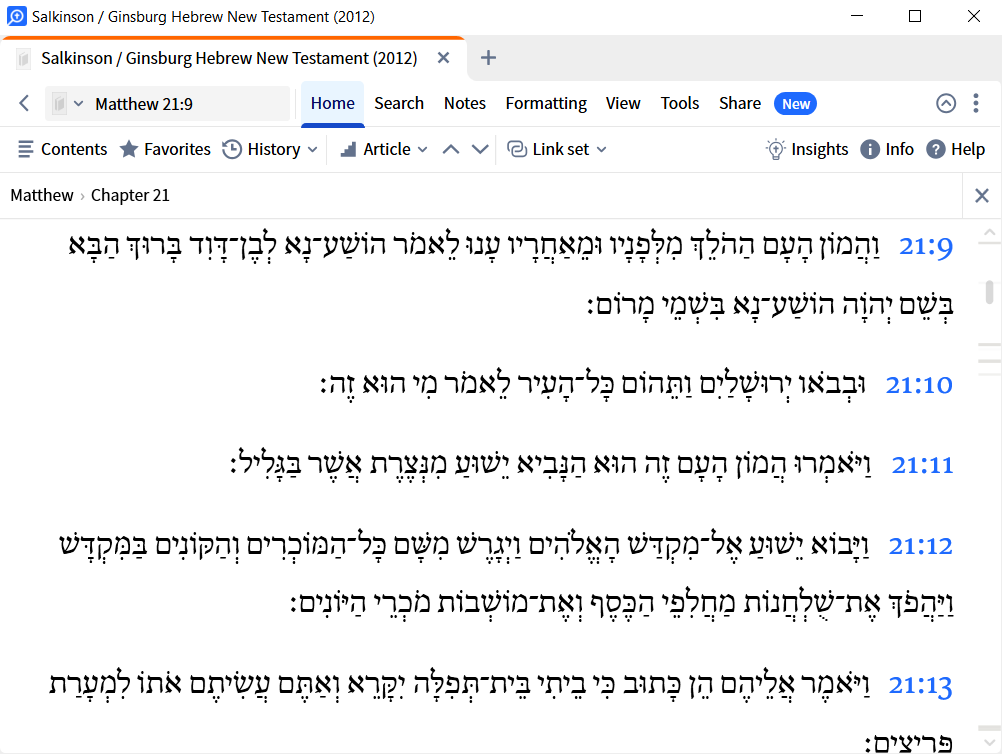1002x754 pixels.
Task: Click the History clock icon
Action: (x=232, y=150)
